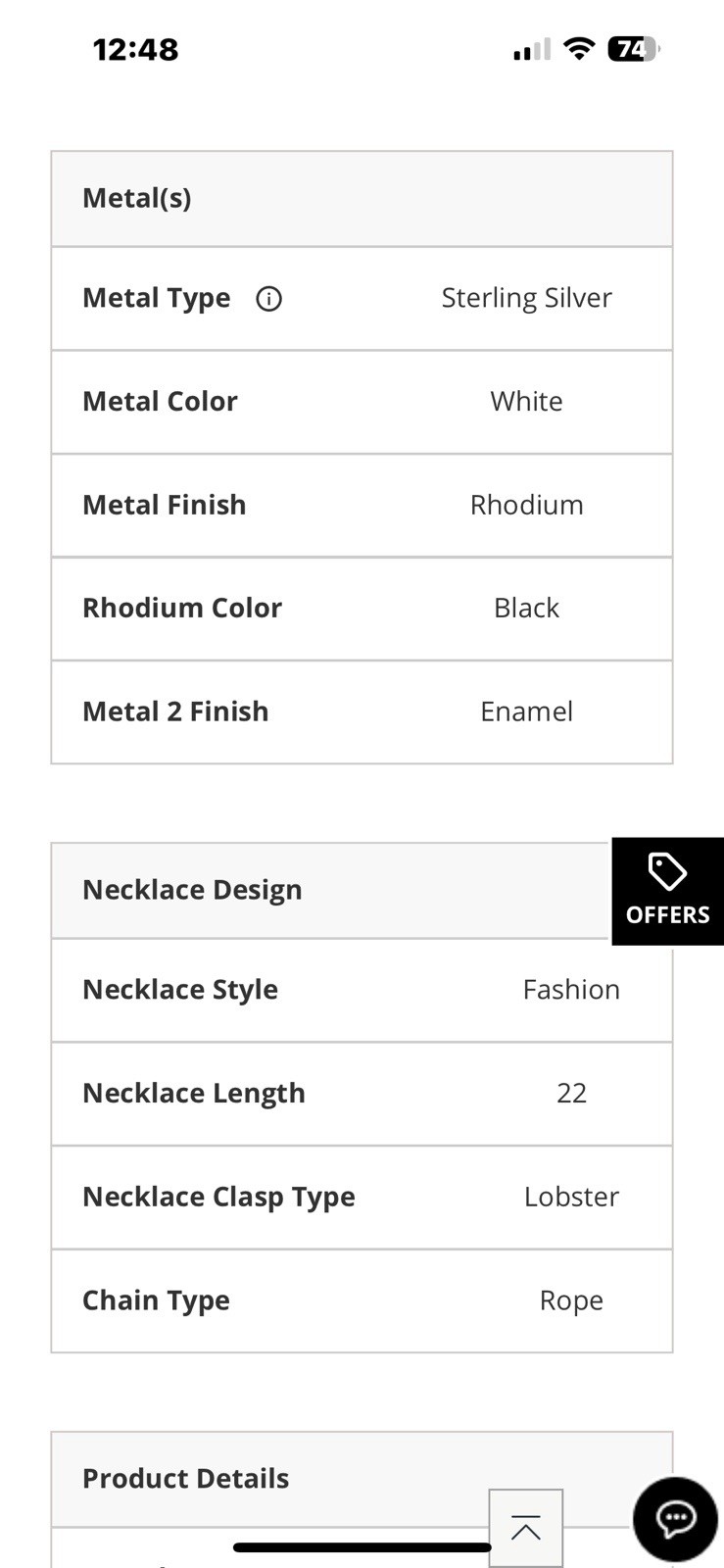The width and height of the screenshot is (724, 1568).
Task: Tap the back-to-top arrow icon
Action: [526, 1528]
